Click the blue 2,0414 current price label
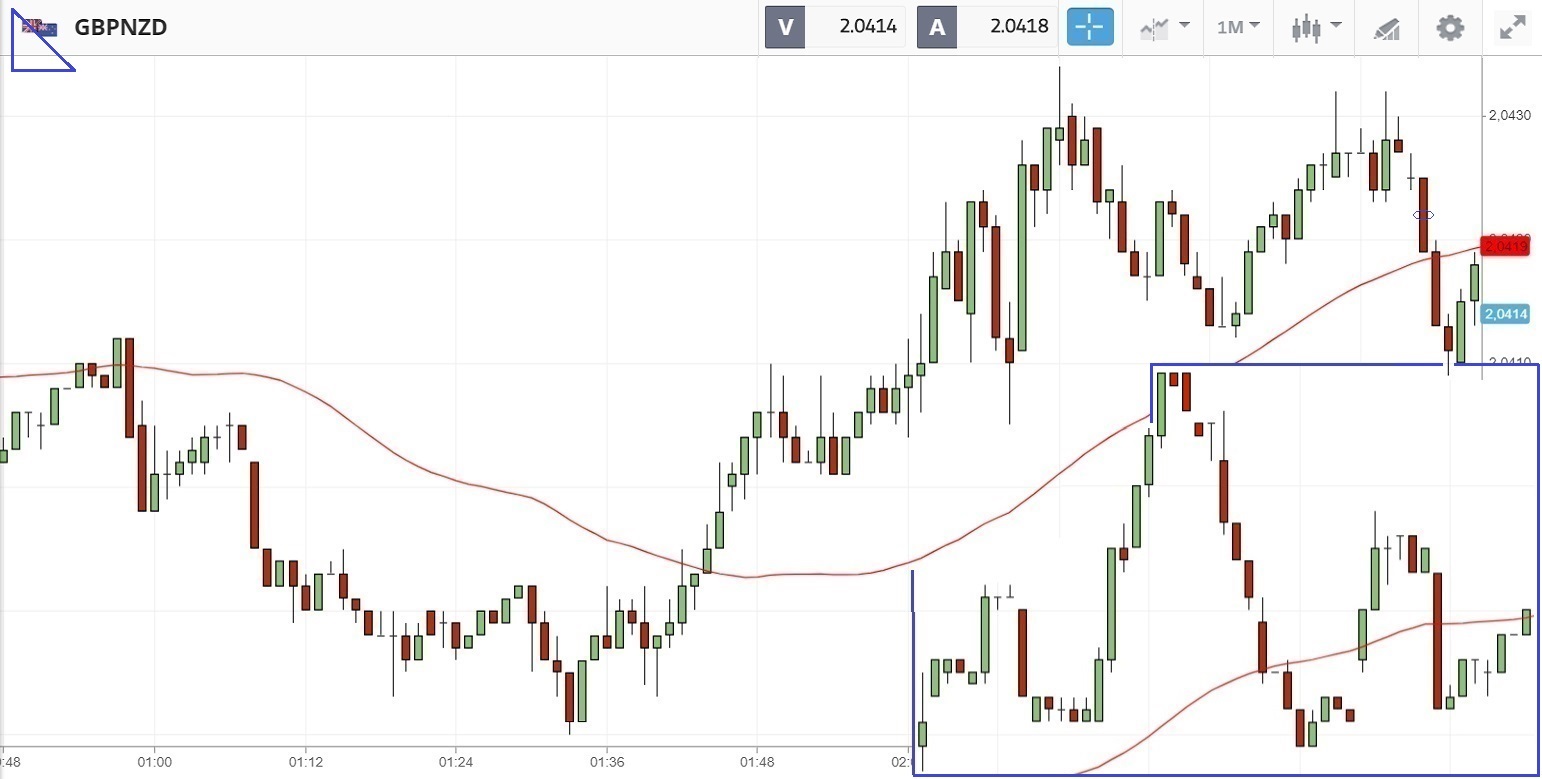Viewport: 1542px width, 779px height. pyautogui.click(x=1506, y=314)
